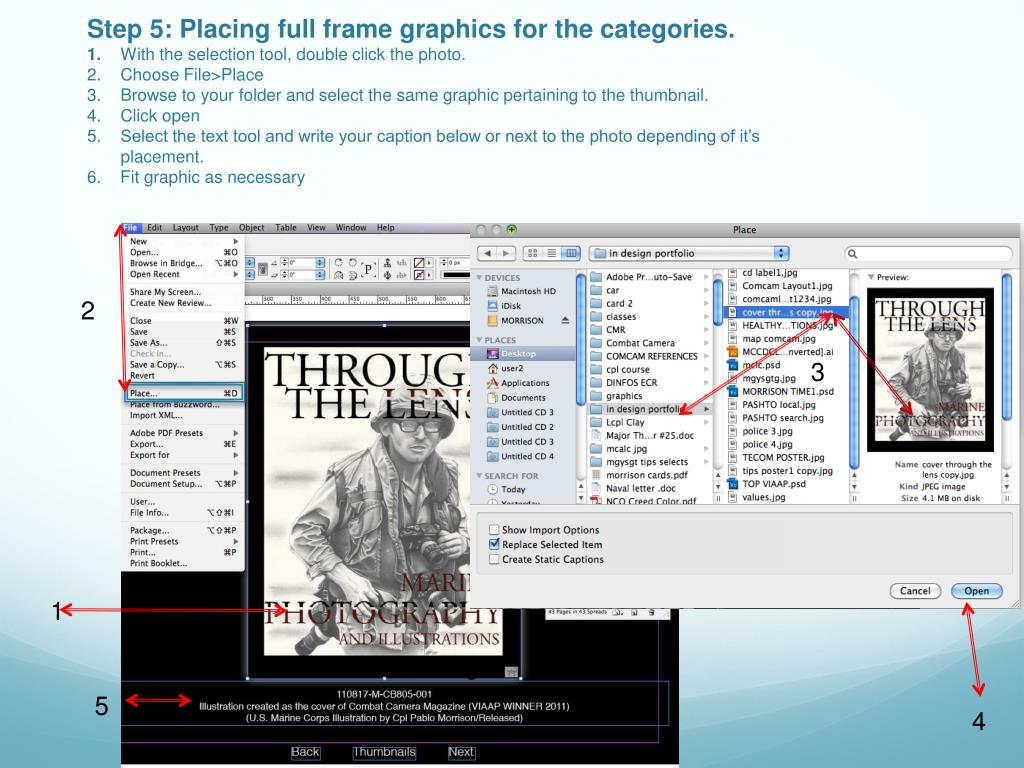Select the 'PASHTO local.jpg' file
This screenshot has width=1024, height=768.
tap(778, 405)
